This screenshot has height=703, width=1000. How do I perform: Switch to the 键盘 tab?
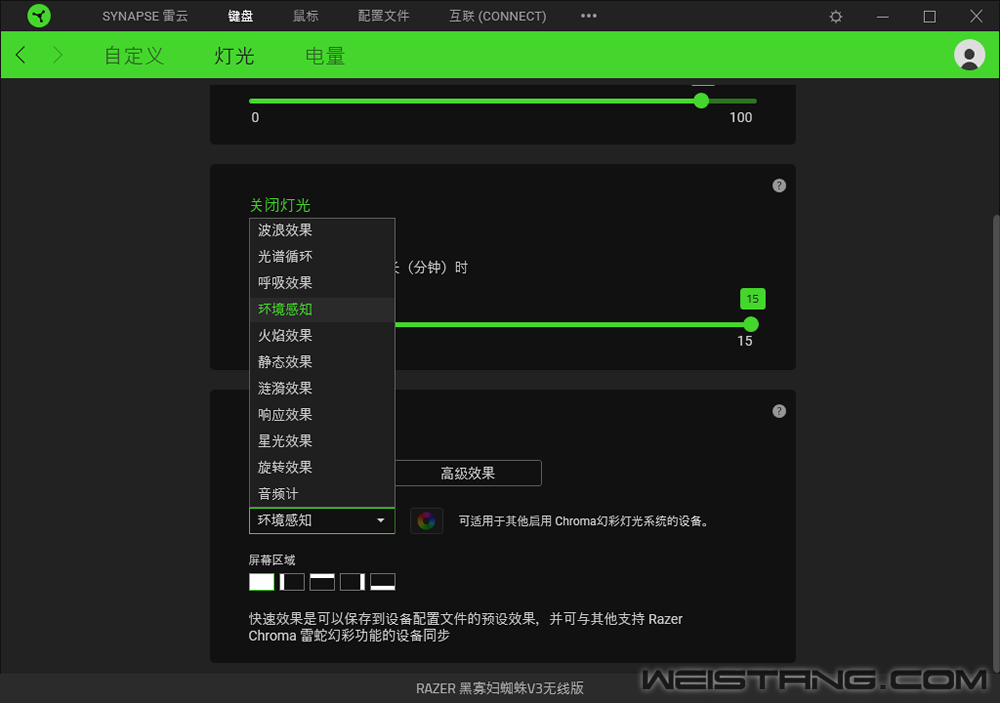click(x=240, y=16)
